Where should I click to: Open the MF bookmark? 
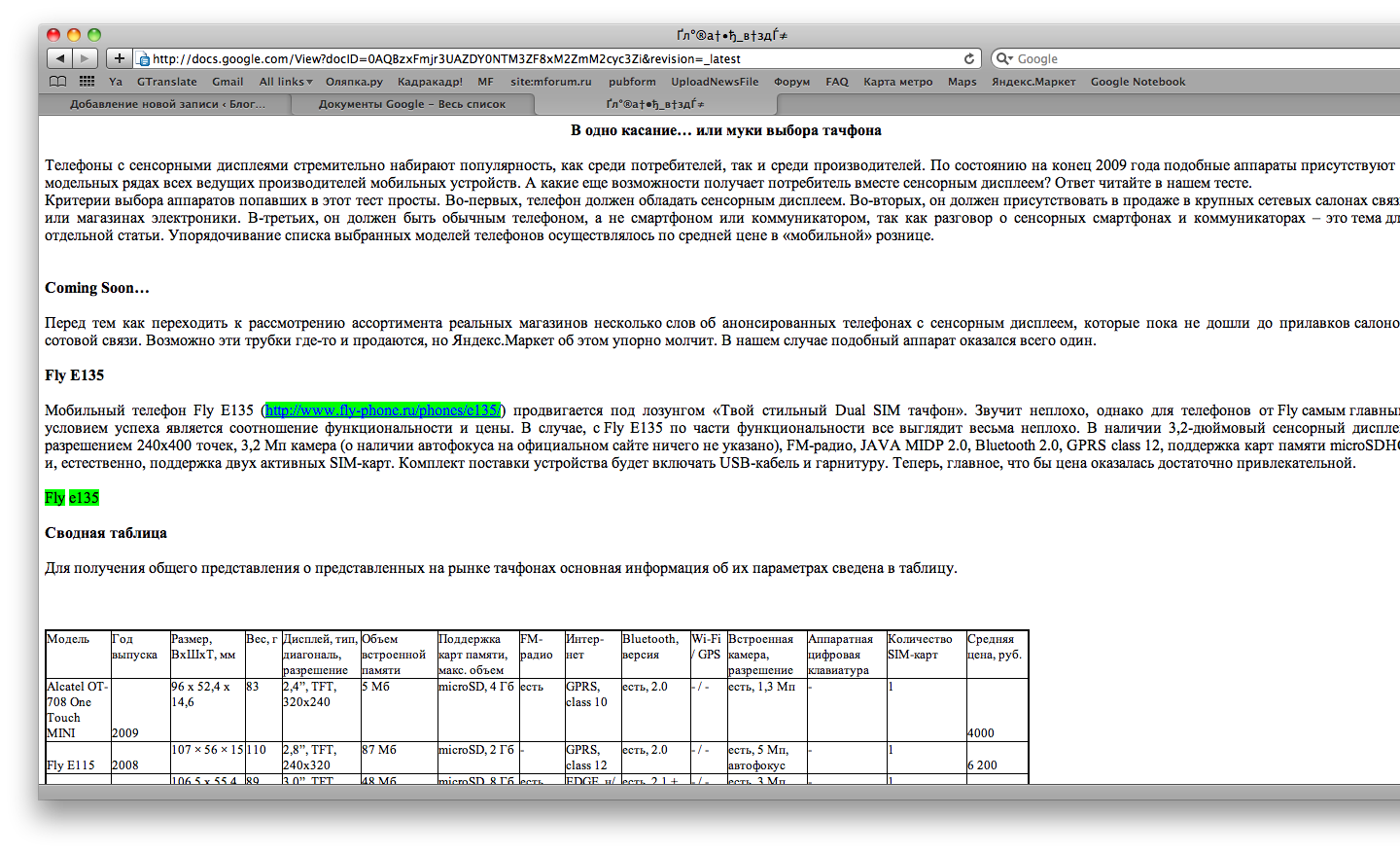click(x=486, y=82)
